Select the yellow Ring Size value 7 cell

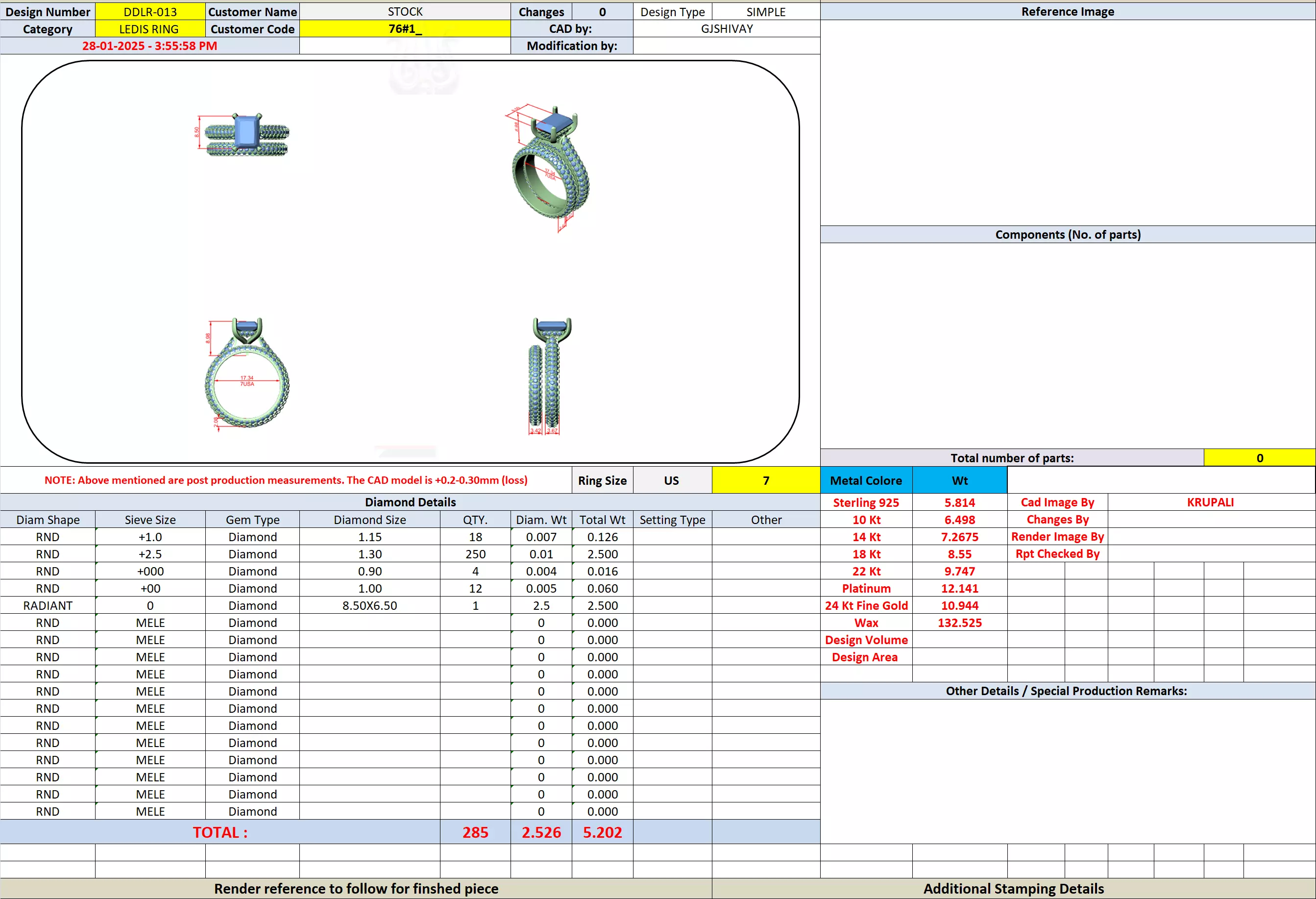tap(766, 480)
